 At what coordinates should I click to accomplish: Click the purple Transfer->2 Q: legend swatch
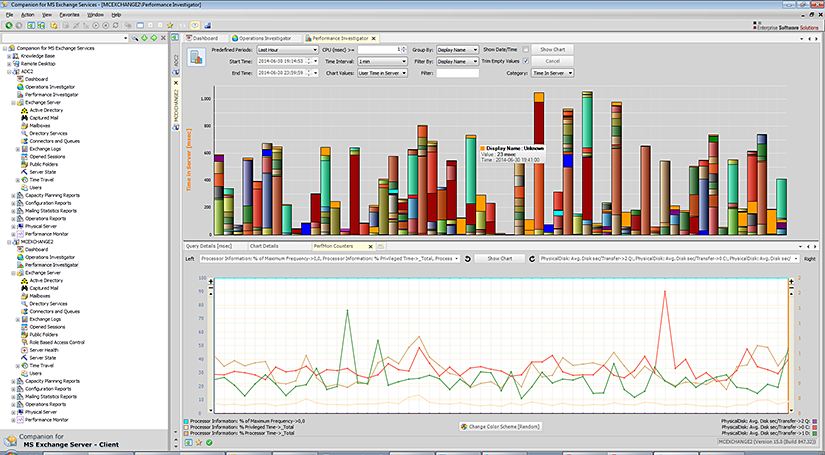(x=815, y=421)
